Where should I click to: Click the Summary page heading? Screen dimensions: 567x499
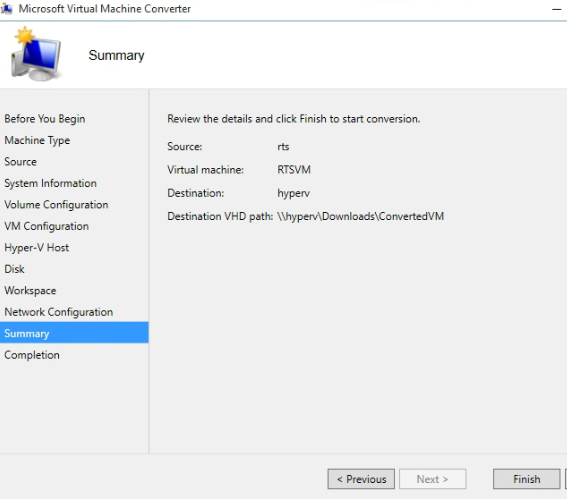pyautogui.click(x=116, y=55)
